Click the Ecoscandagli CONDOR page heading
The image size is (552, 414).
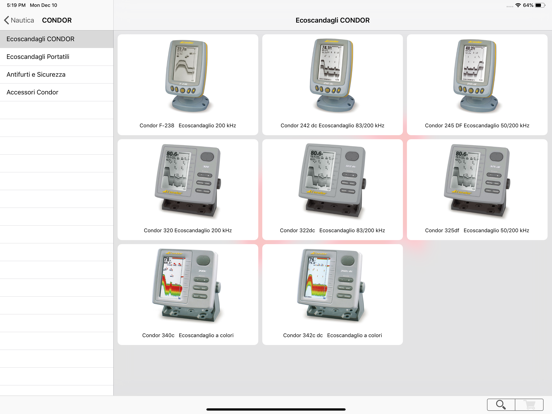(333, 20)
